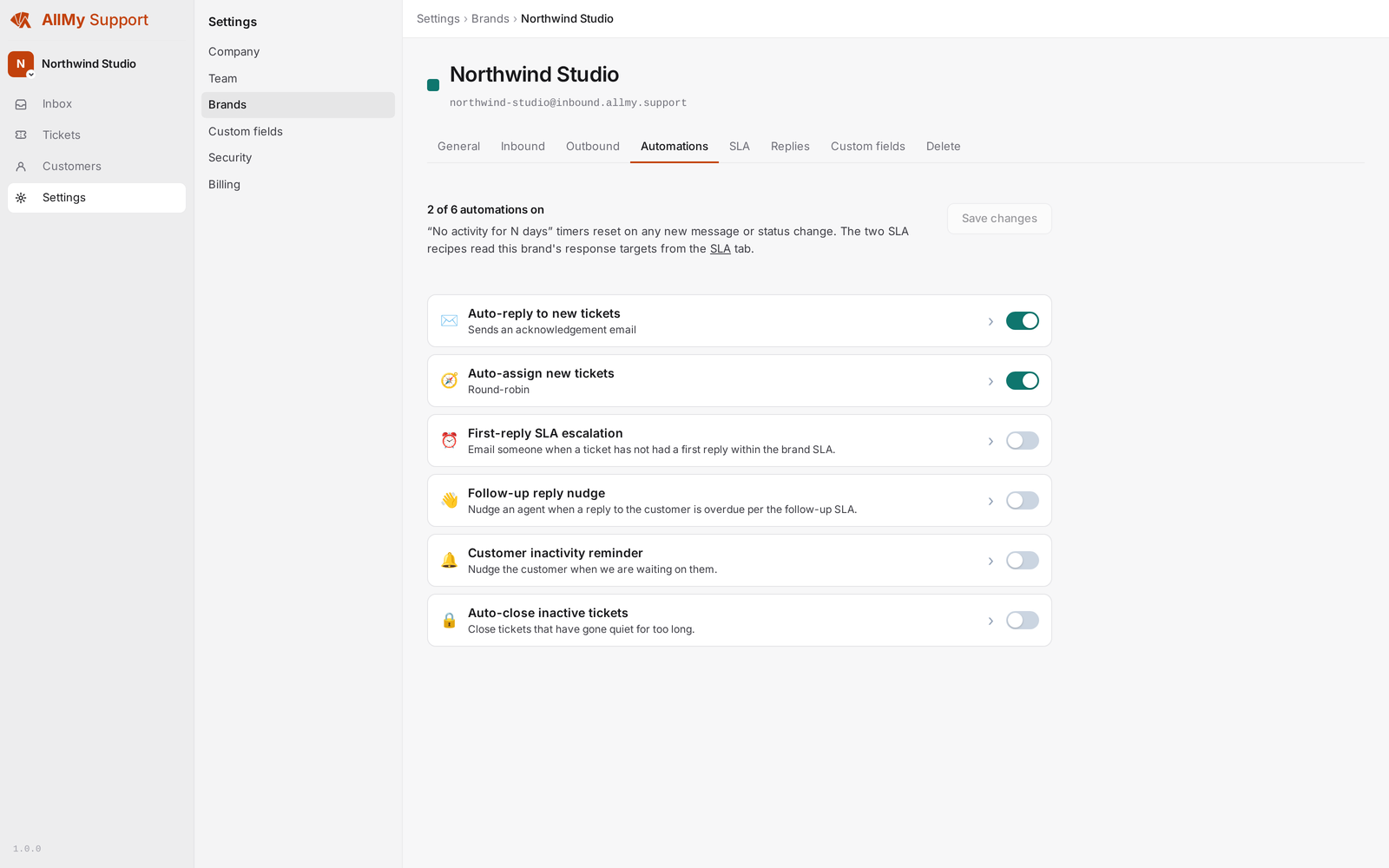Switch to the General tab
Image resolution: width=1389 pixels, height=868 pixels.
tap(458, 147)
